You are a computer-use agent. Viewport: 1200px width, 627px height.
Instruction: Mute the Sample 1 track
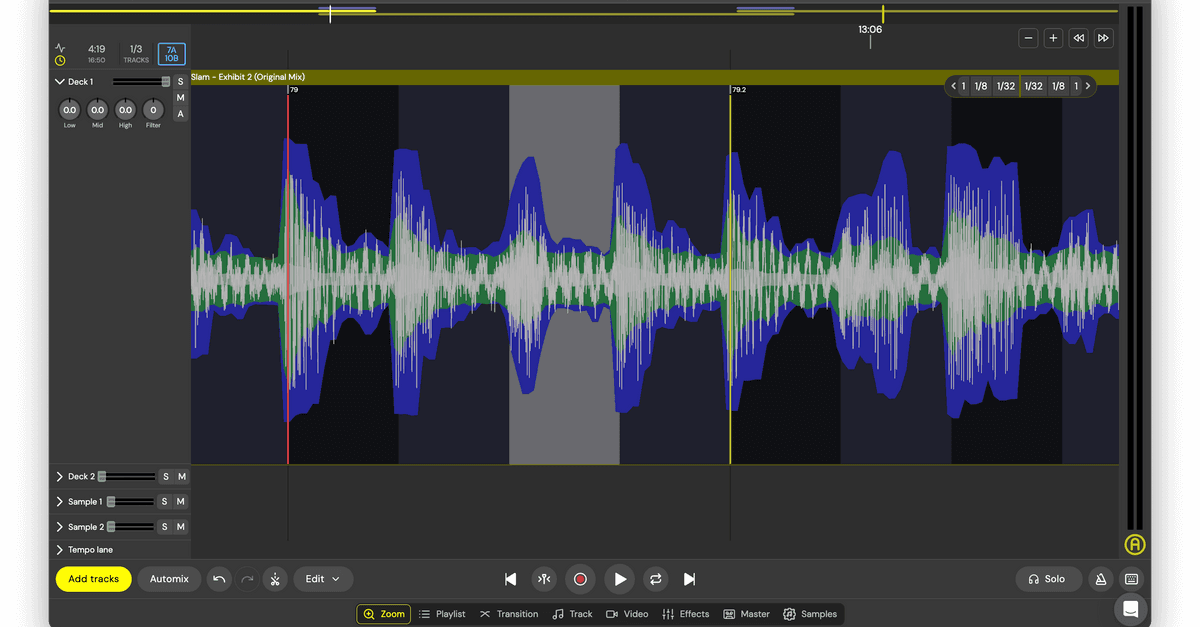(x=181, y=502)
